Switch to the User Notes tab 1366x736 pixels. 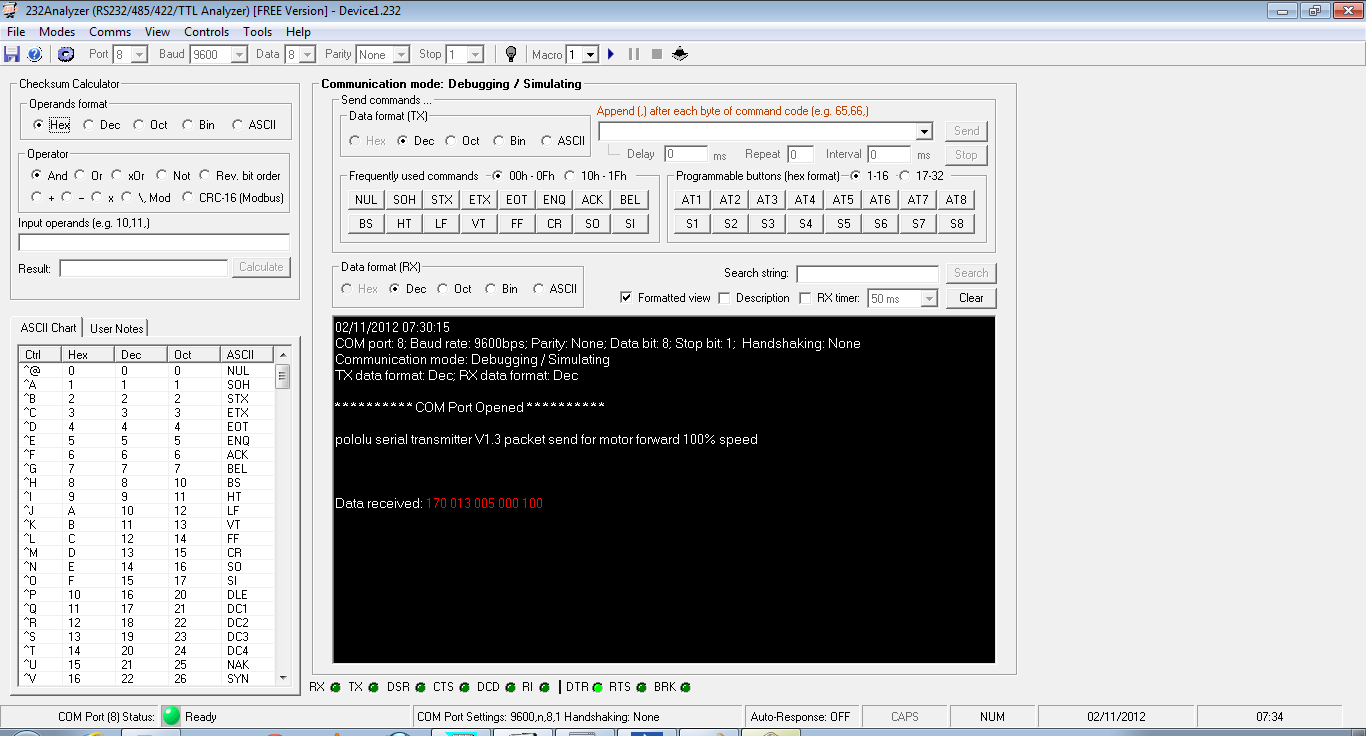pyautogui.click(x=117, y=328)
